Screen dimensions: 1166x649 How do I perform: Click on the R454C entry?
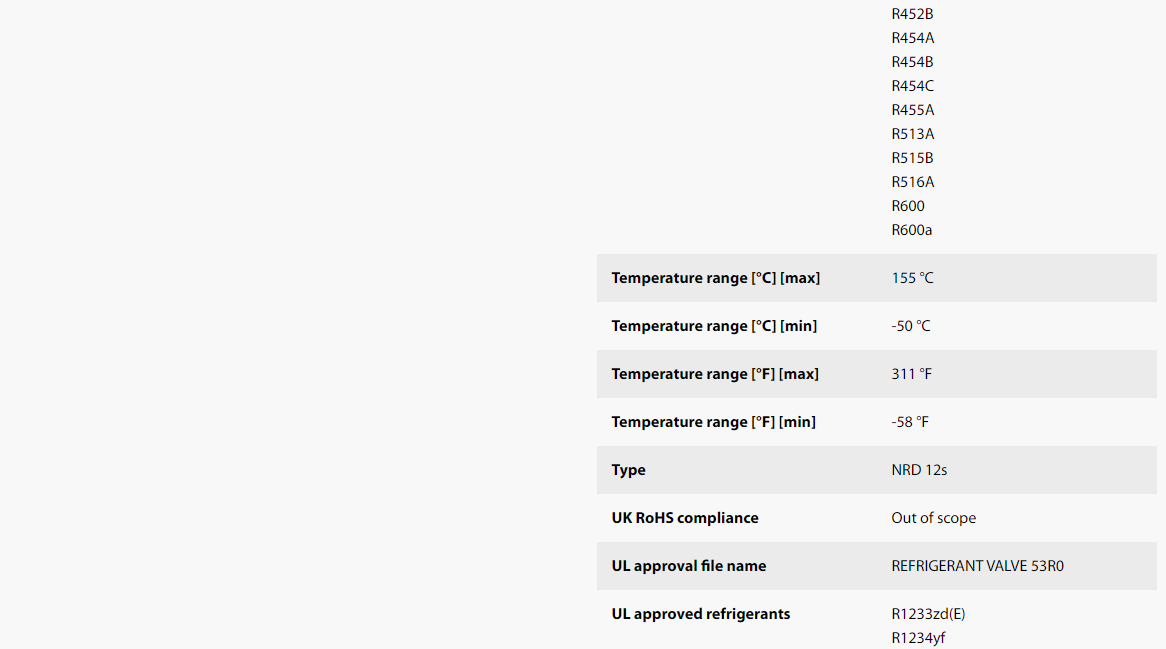pyautogui.click(x=912, y=86)
